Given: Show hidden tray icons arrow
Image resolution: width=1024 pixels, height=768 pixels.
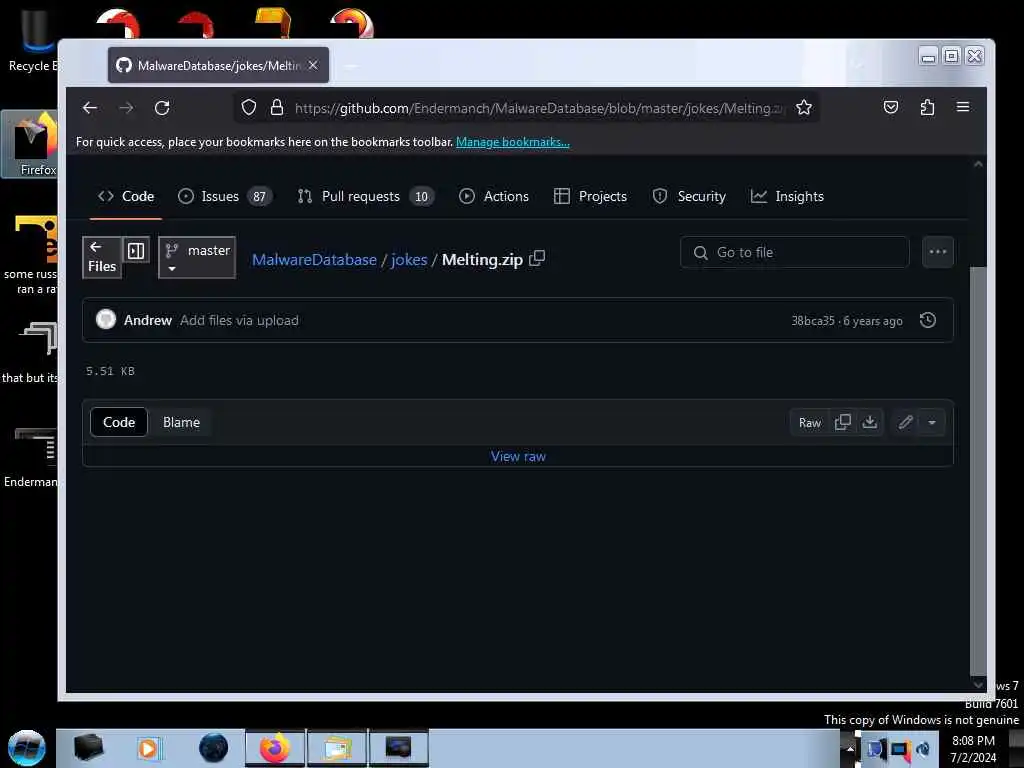Looking at the screenshot, I should (850, 749).
